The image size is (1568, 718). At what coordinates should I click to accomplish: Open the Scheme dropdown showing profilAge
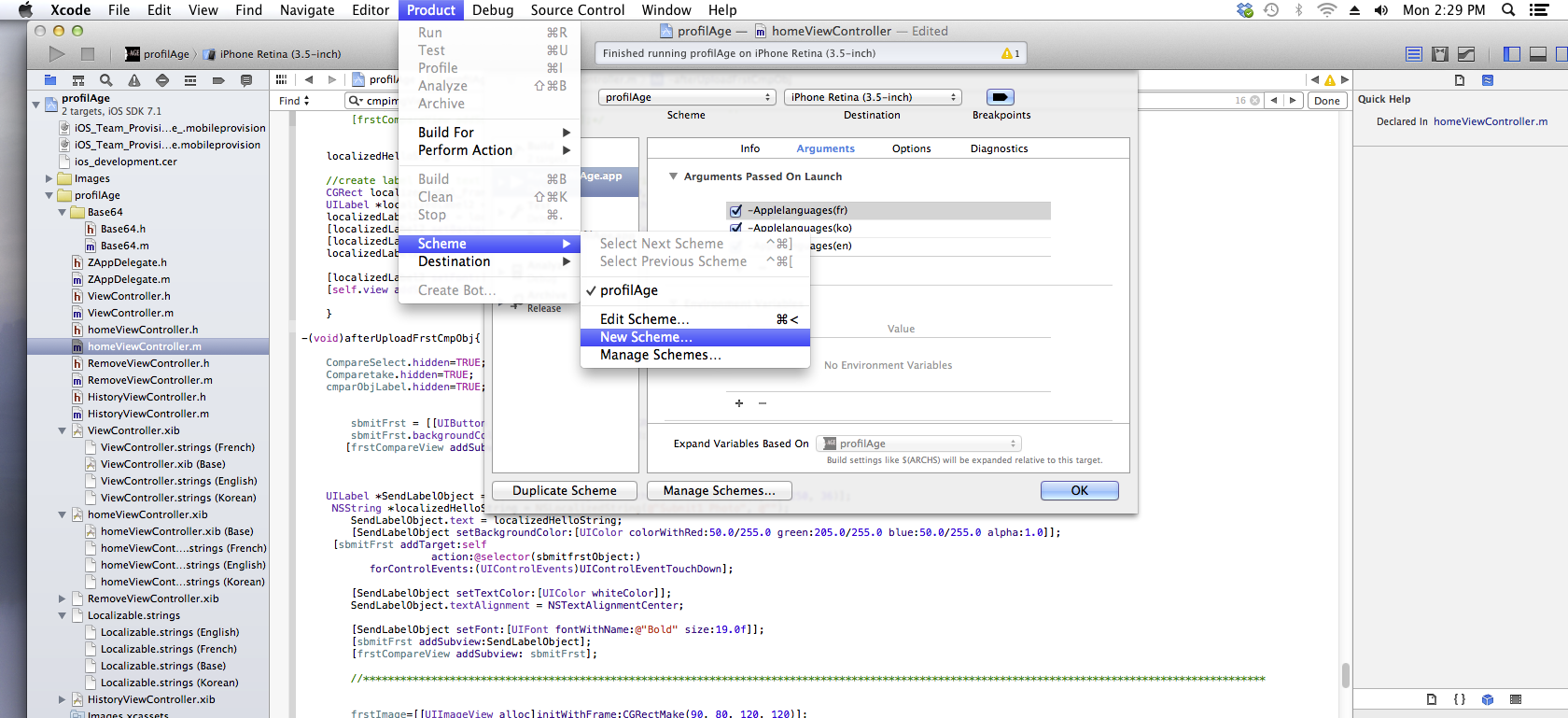tap(687, 97)
